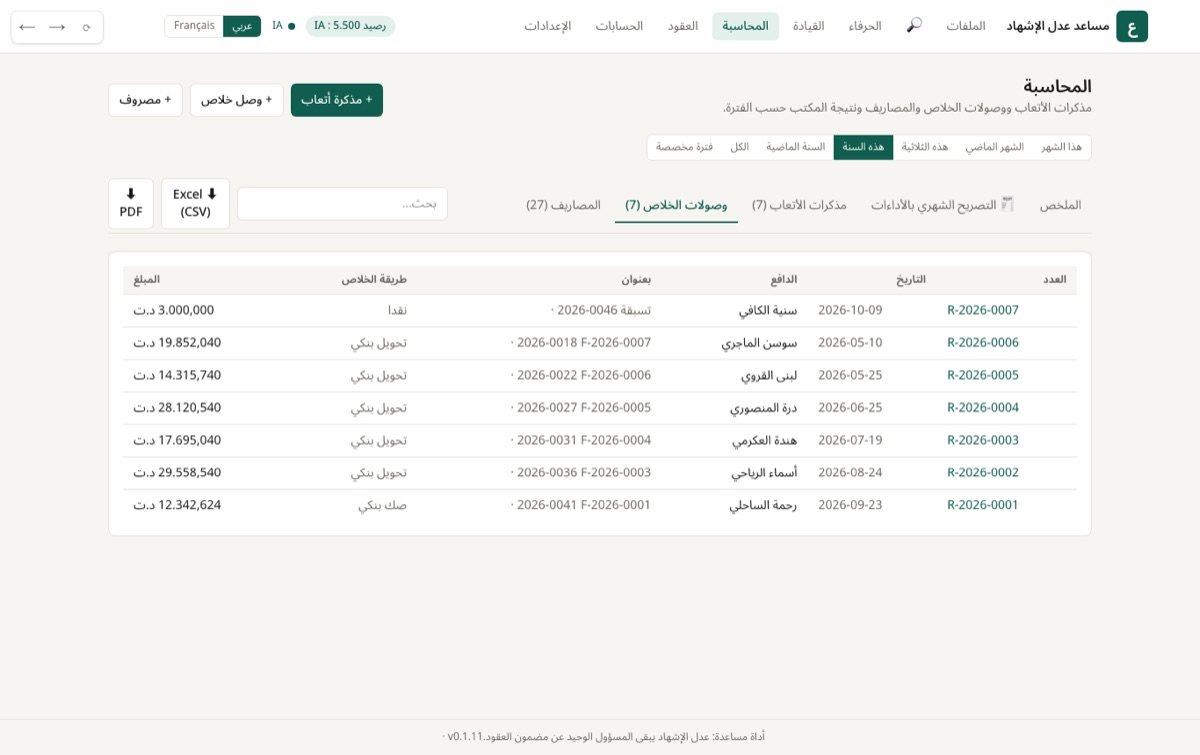
Task: Open الملفات in top navigation
Action: [x=966, y=26]
